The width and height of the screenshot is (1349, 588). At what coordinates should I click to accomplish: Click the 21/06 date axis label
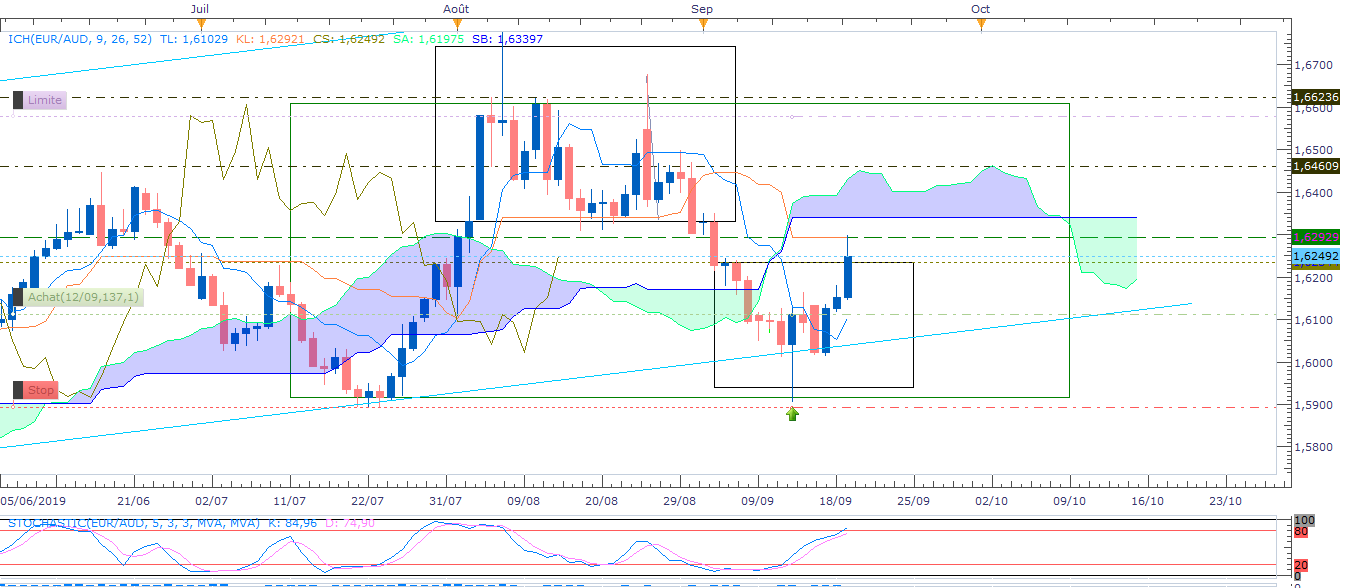(133, 500)
